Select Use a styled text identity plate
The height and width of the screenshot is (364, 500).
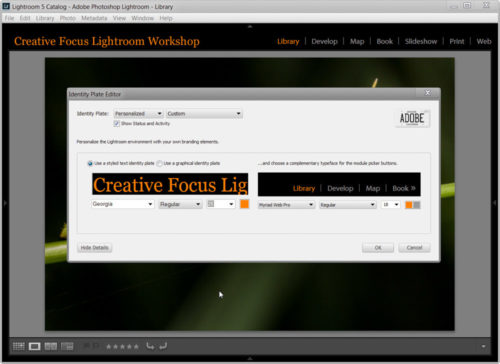click(90, 163)
